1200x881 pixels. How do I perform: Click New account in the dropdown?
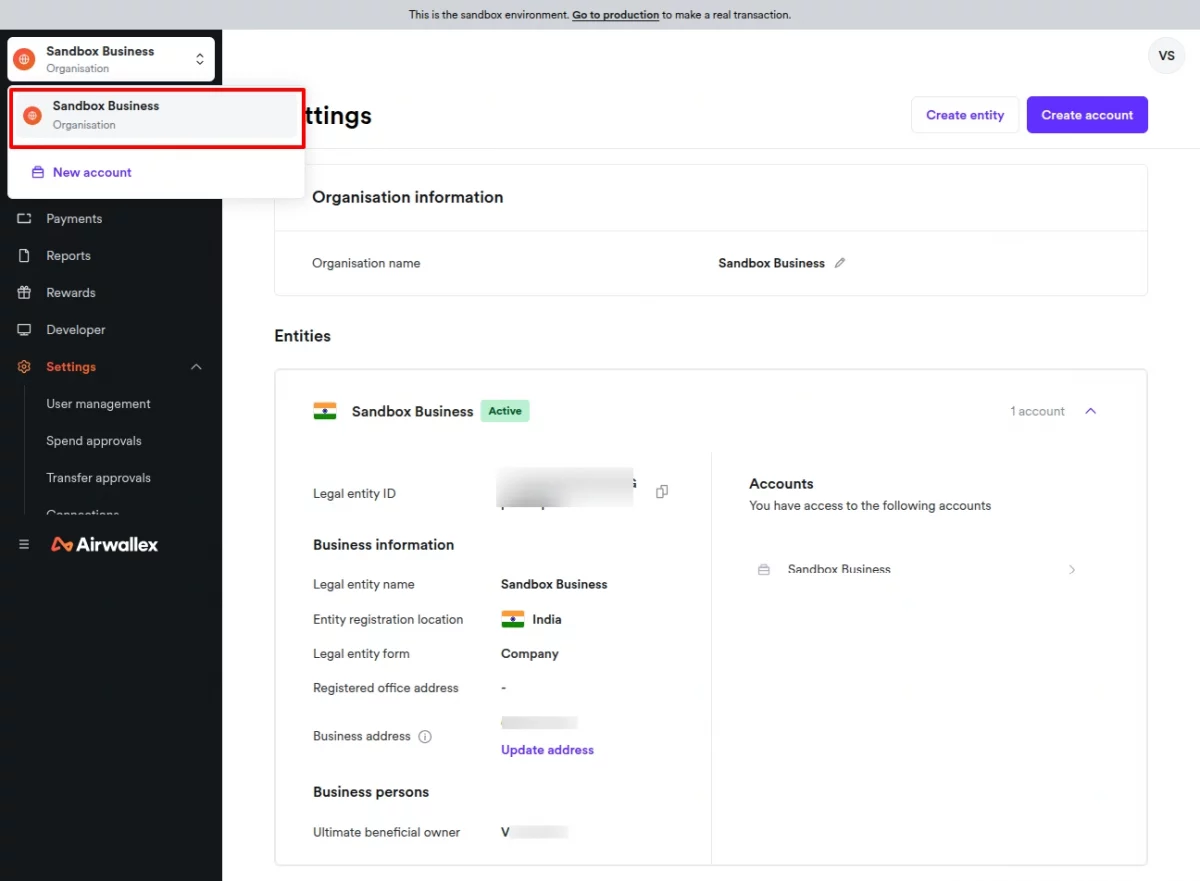[92, 172]
